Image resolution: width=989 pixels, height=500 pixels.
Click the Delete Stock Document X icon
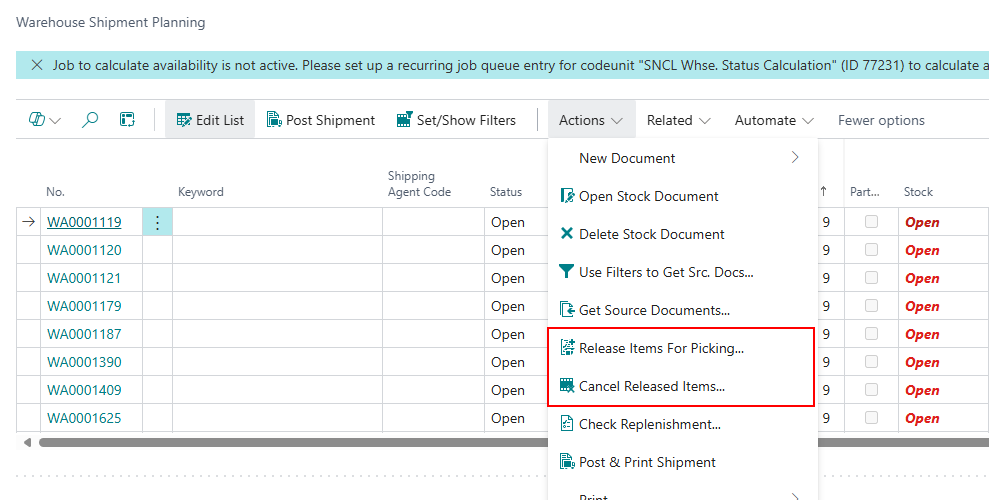pos(567,234)
